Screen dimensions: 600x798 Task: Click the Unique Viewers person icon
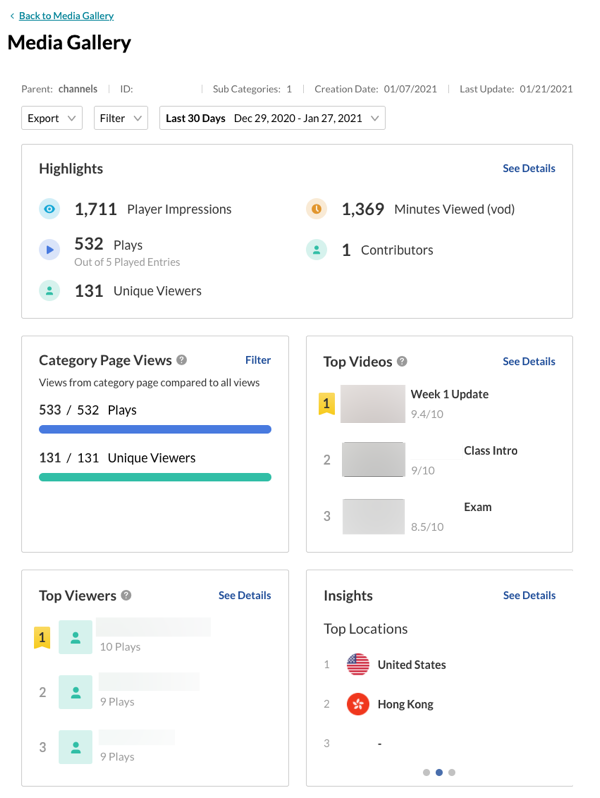click(49, 291)
